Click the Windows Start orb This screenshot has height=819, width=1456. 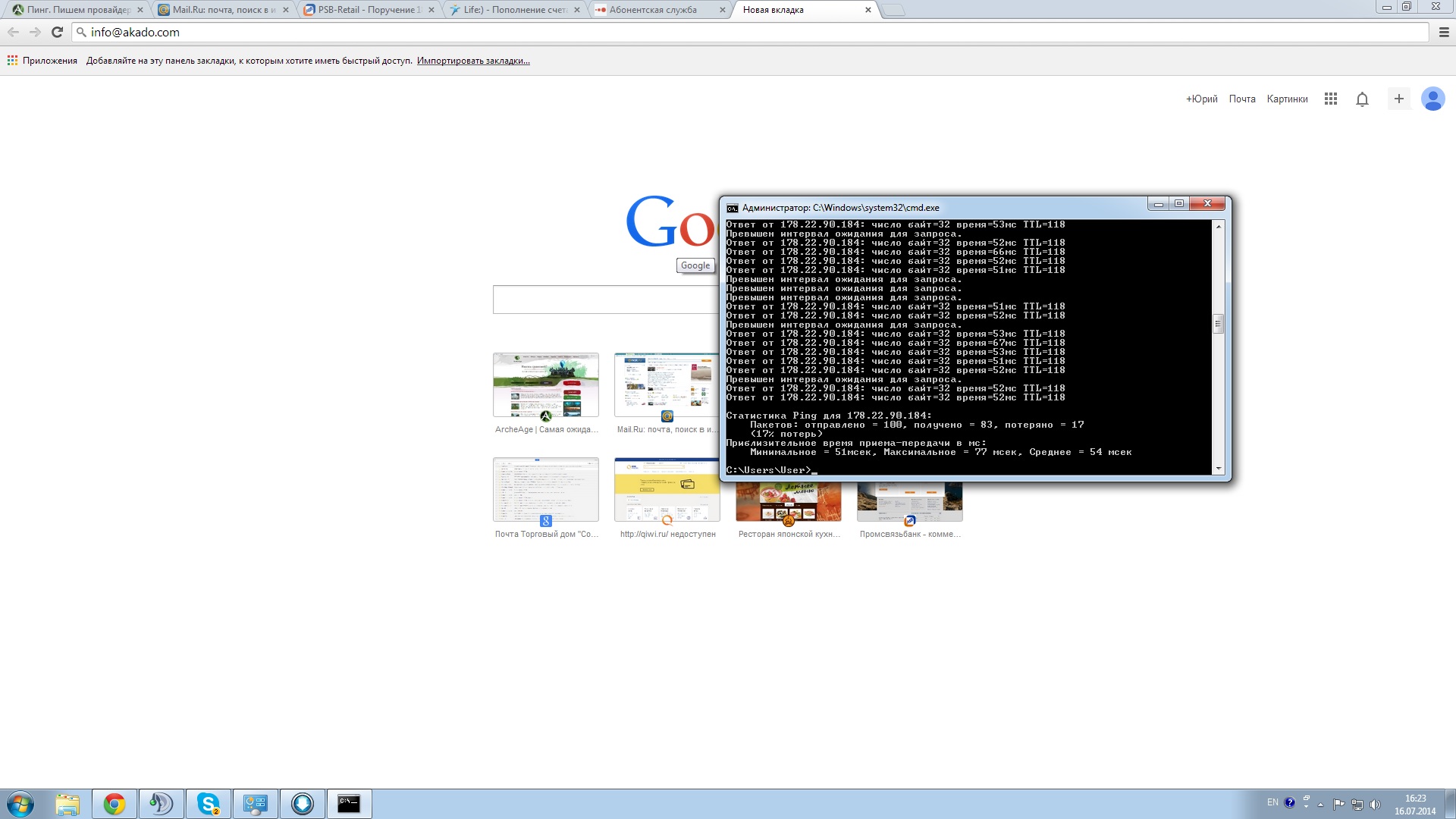click(20, 803)
